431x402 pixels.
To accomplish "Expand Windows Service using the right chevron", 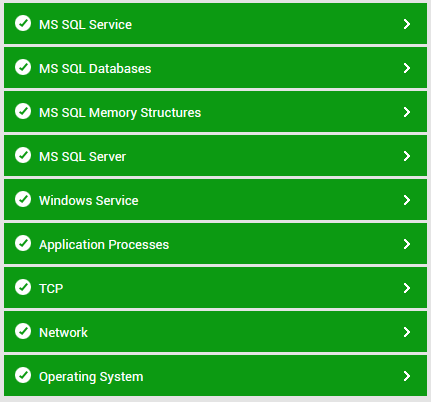I will [407, 200].
